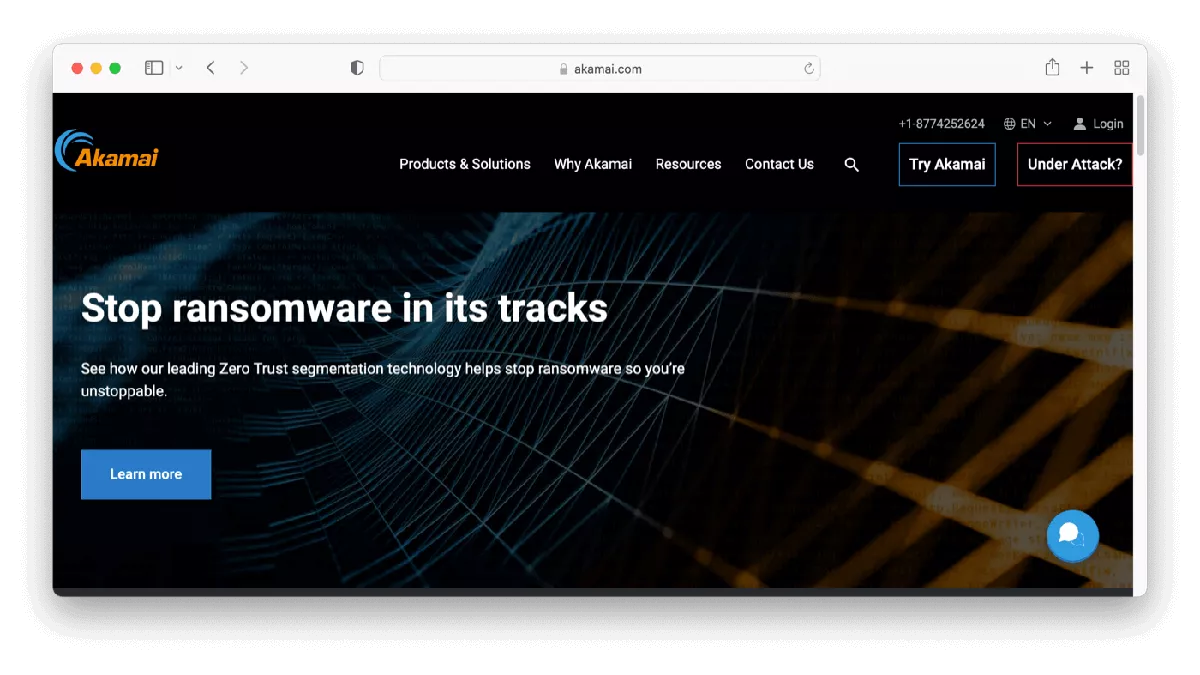1200x675 pixels.
Task: Click the akamai.com address bar
Action: coord(600,69)
